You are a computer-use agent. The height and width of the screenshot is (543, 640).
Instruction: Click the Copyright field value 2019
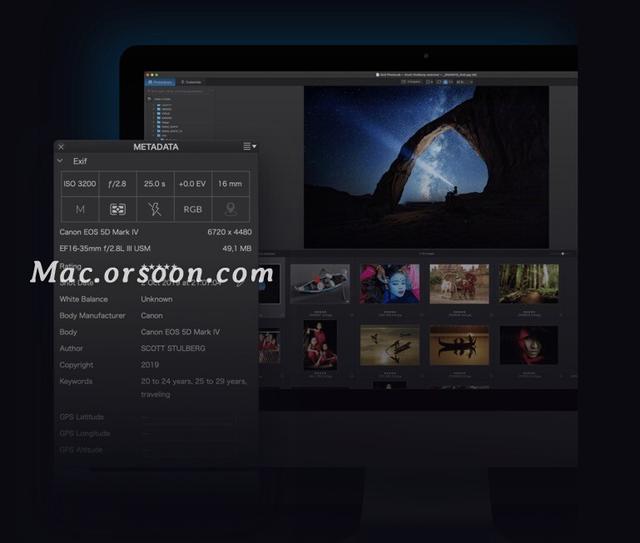[x=150, y=365]
